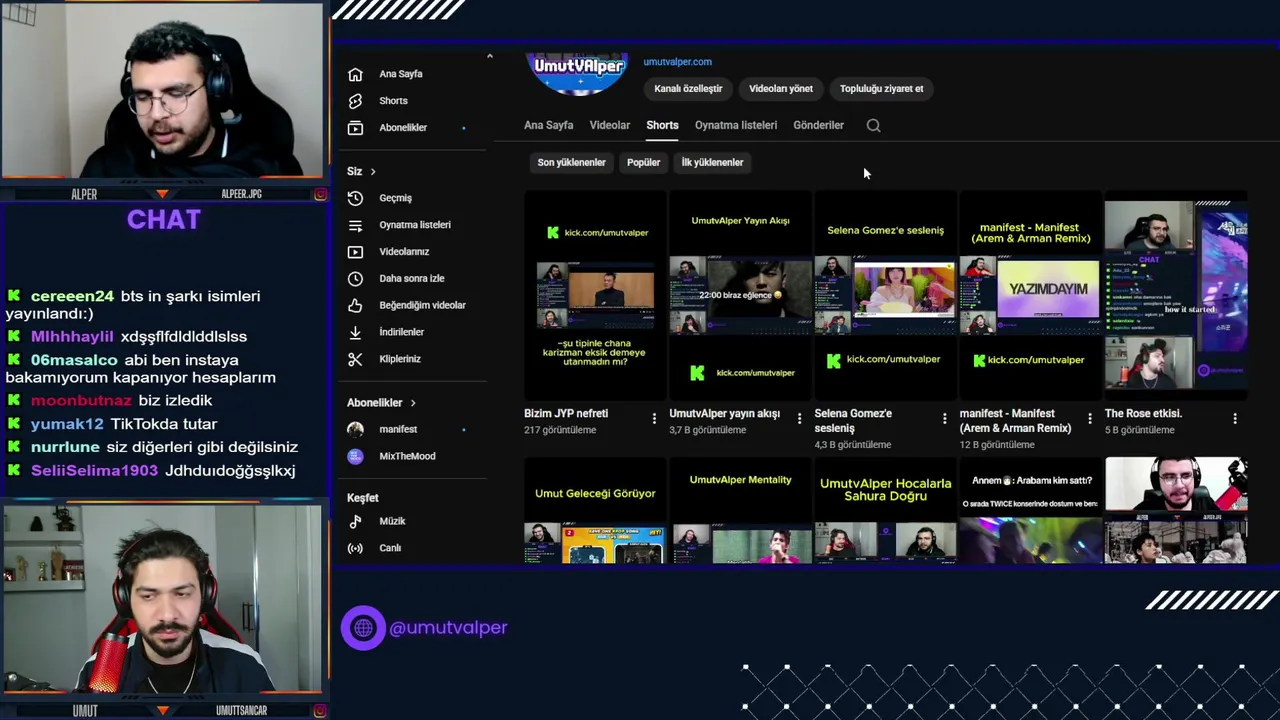Open MixTheMood channel avatar in subscriptions
The image size is (1280, 720).
coord(355,456)
